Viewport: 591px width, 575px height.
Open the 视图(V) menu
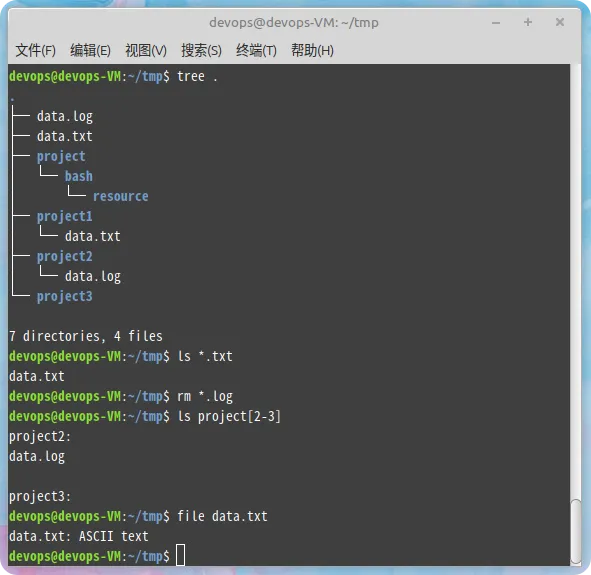coord(146,50)
